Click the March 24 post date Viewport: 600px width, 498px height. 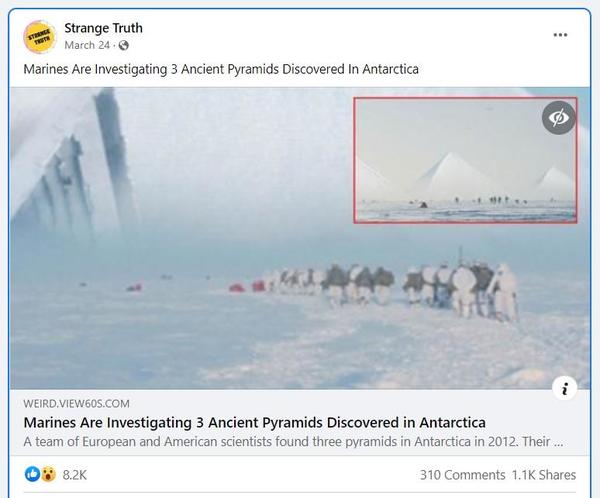[x=87, y=45]
